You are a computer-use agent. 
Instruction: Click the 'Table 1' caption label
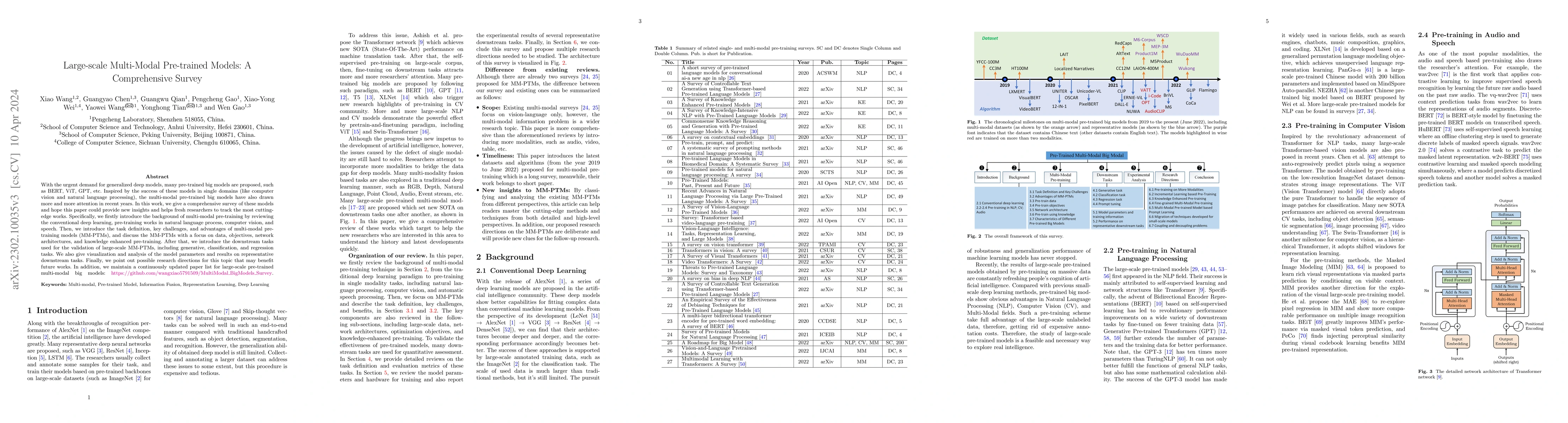[663, 48]
